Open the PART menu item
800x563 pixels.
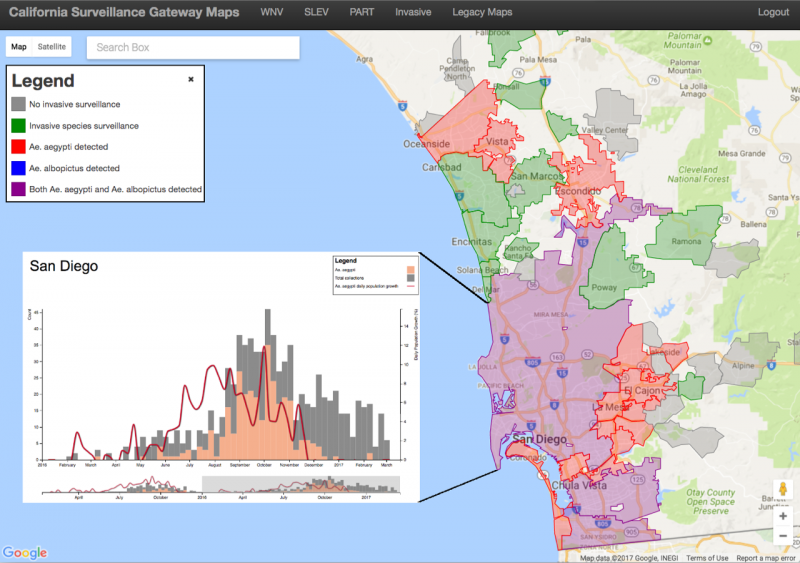tap(362, 12)
